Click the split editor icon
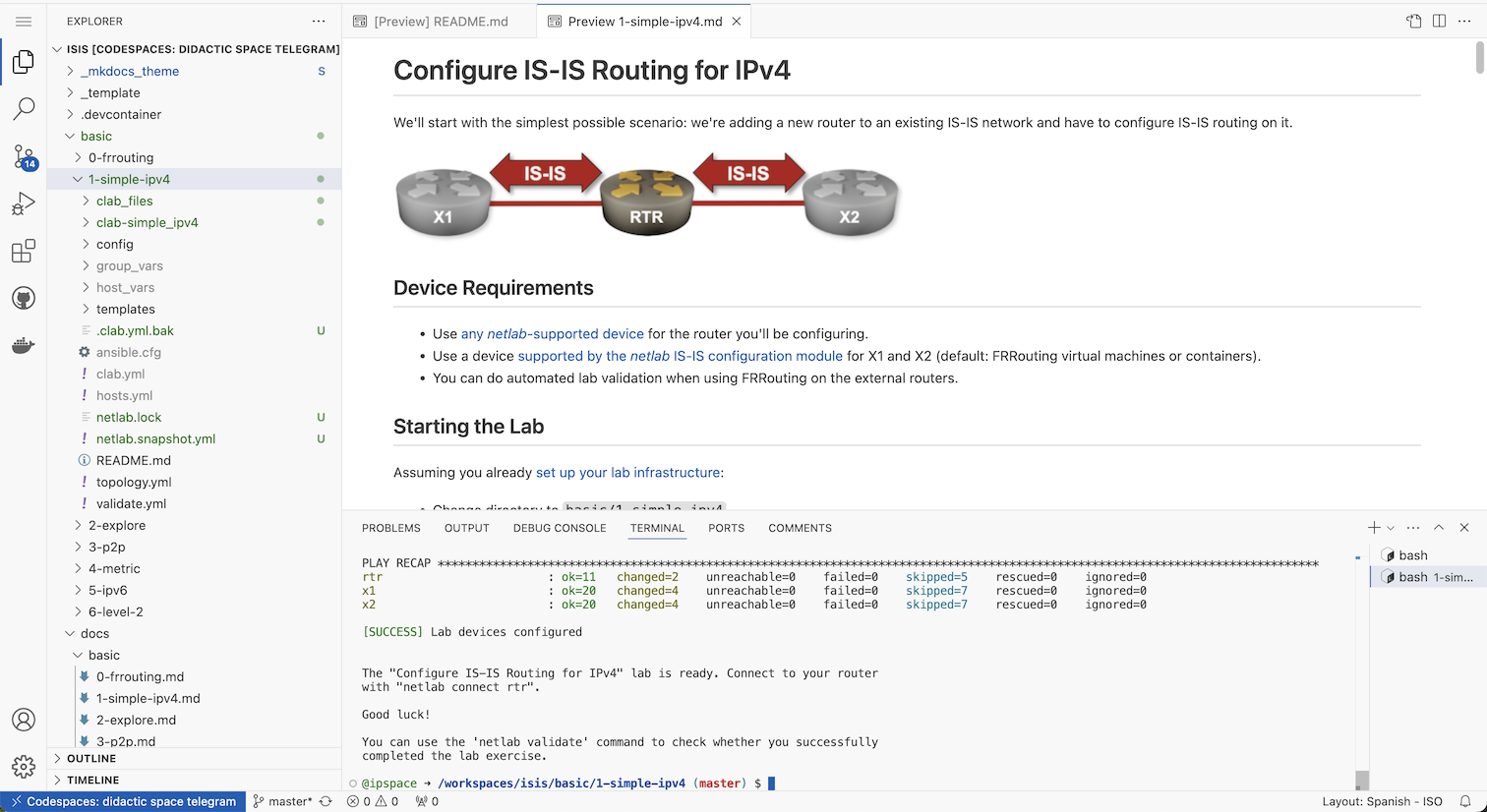The width and height of the screenshot is (1487, 812). click(x=1439, y=21)
